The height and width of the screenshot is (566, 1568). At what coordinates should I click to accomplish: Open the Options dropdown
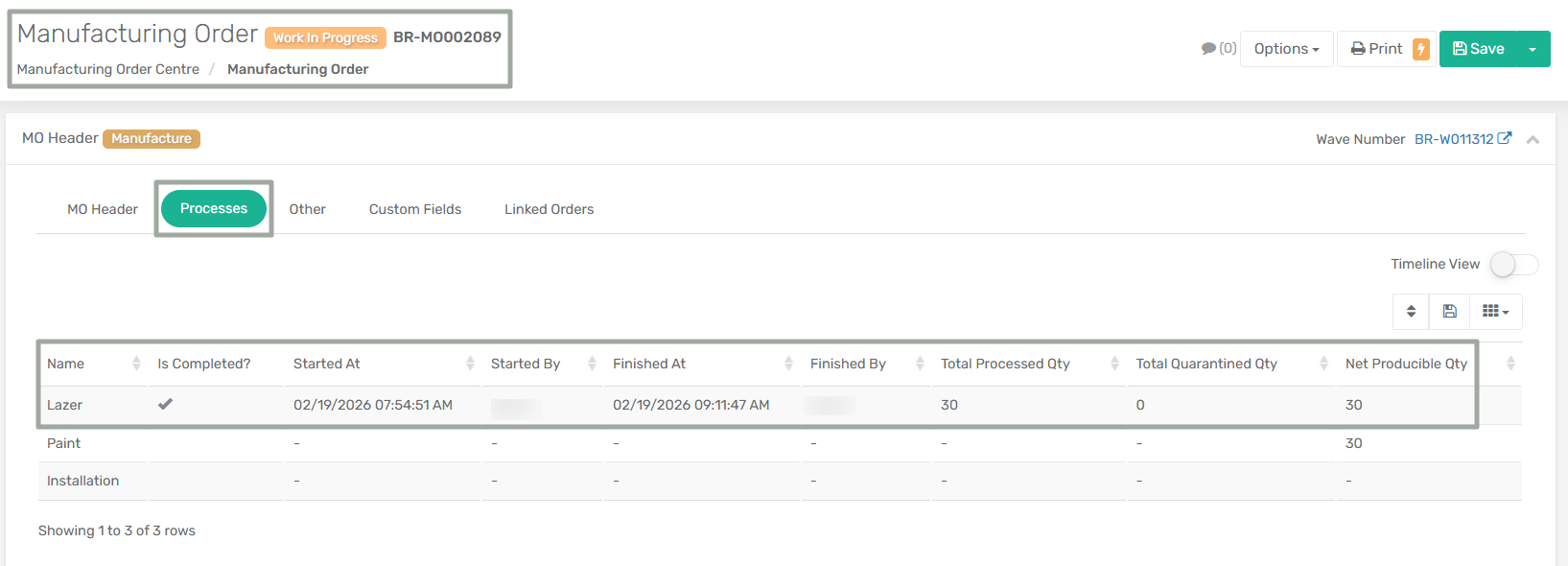(1286, 49)
